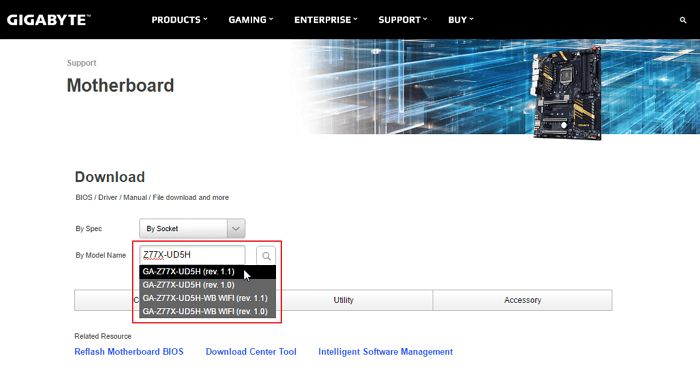Click the Support breadcrumb link
The image size is (700, 368).
coord(81,63)
